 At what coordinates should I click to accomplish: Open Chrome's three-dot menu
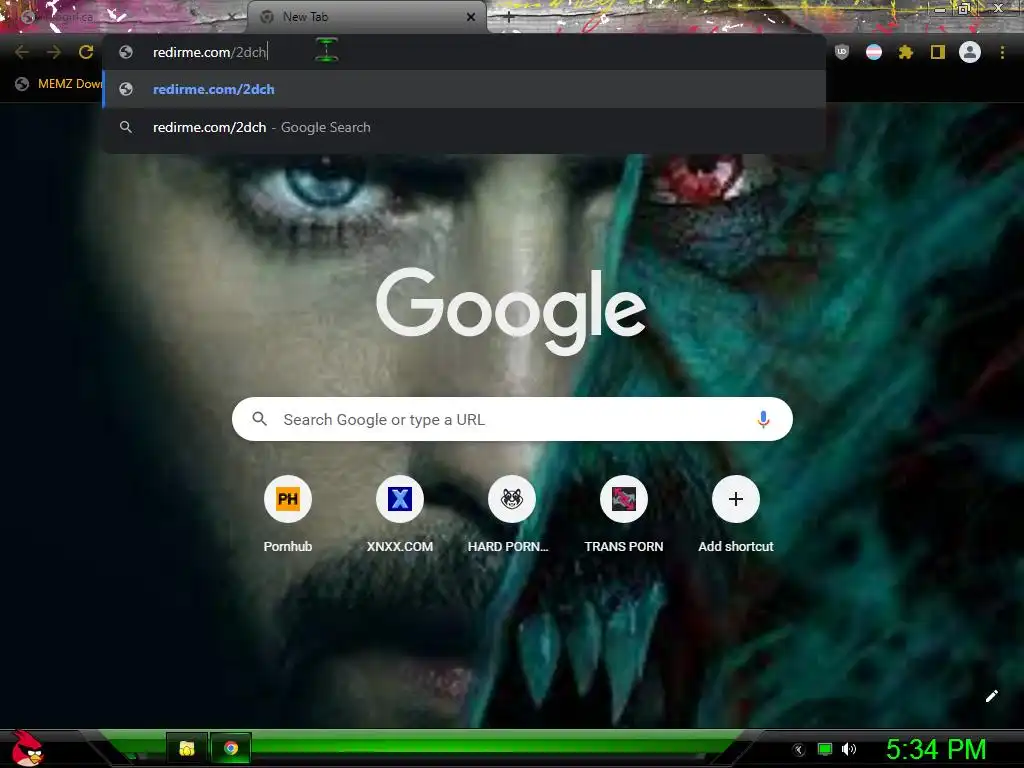(1002, 52)
